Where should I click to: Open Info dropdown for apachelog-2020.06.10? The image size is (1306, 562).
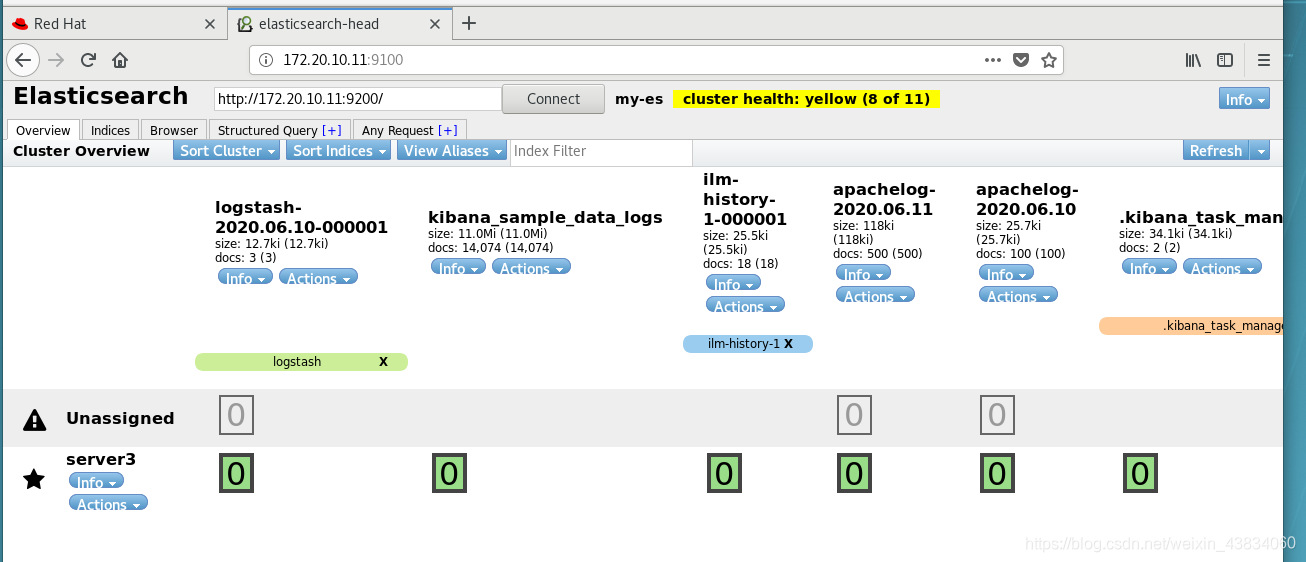click(1006, 273)
